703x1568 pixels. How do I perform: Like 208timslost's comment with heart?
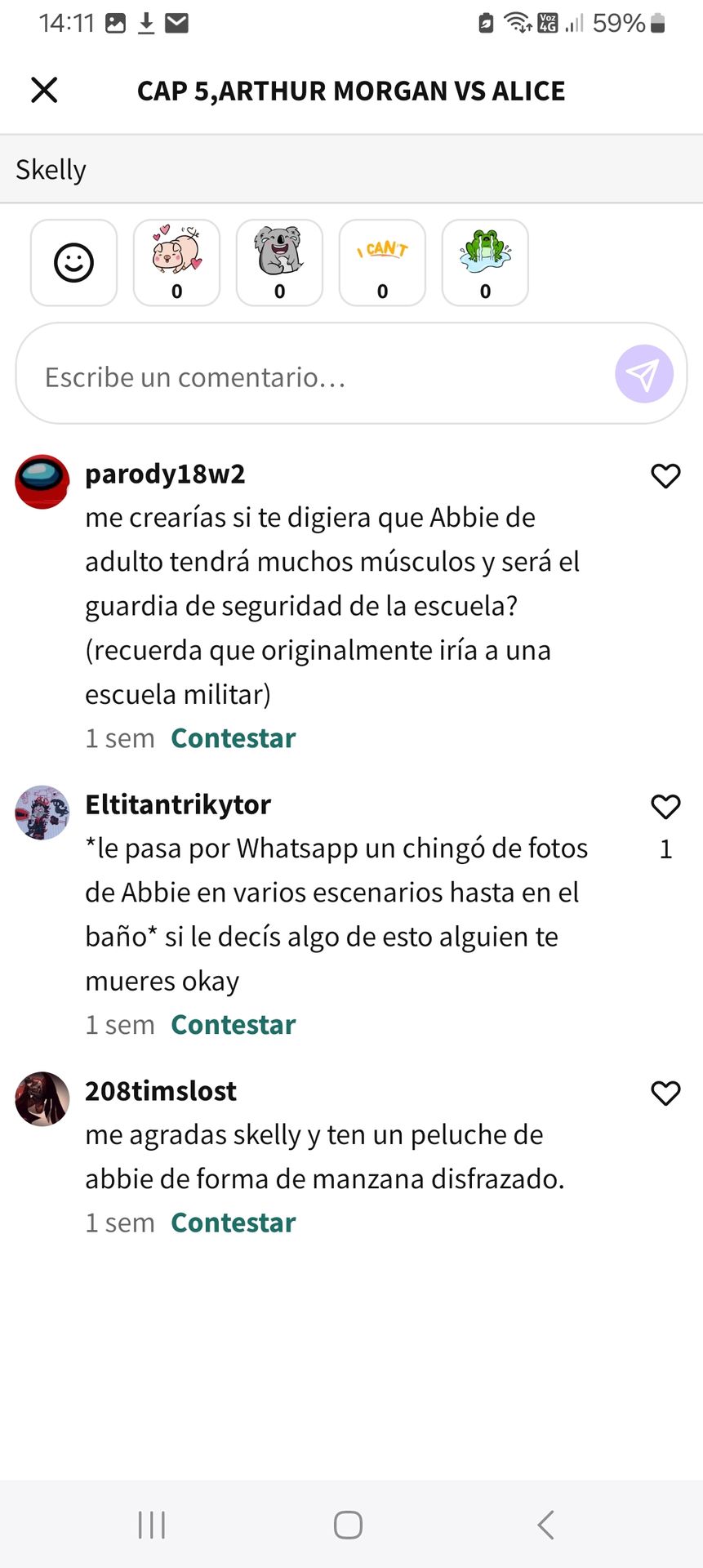[665, 1093]
